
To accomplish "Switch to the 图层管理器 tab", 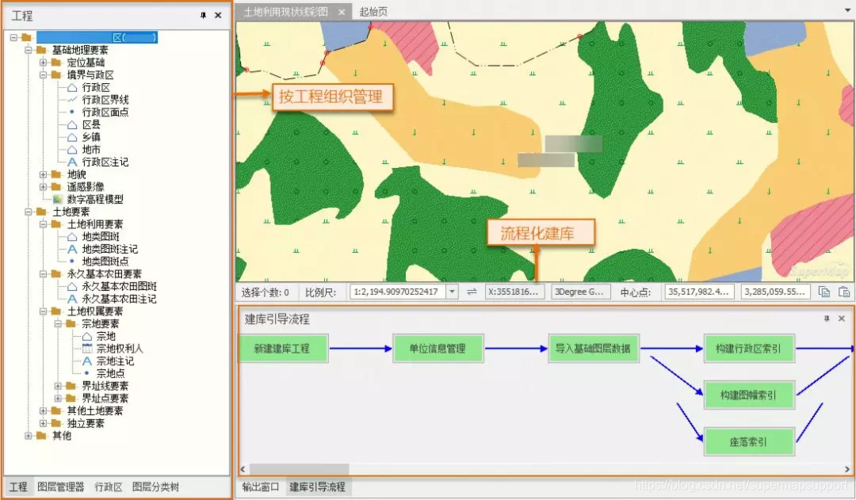I will [61, 487].
